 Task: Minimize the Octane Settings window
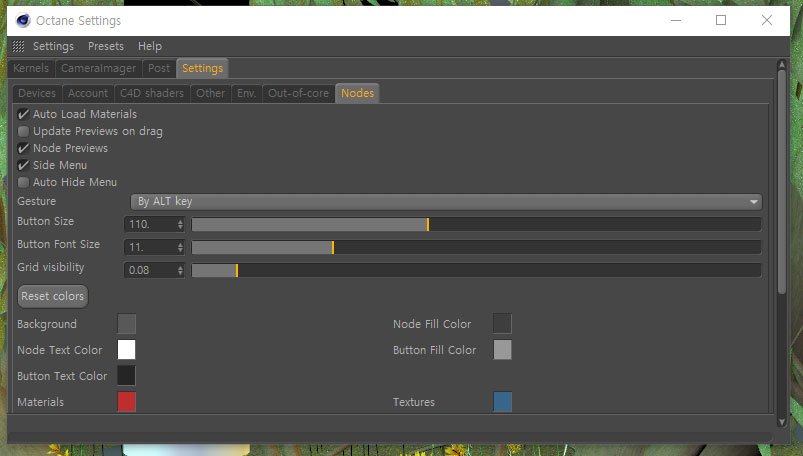click(x=676, y=20)
